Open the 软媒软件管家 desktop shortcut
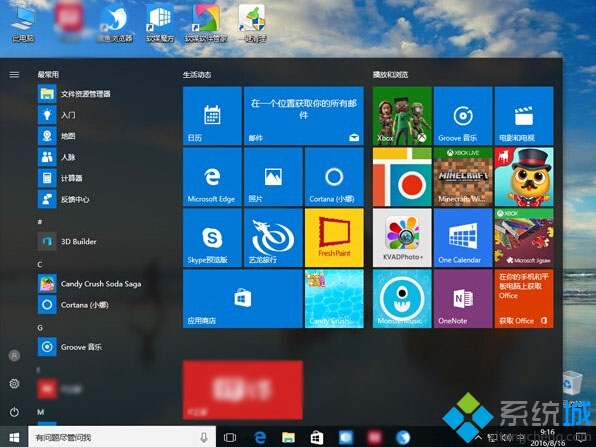 pos(206,24)
